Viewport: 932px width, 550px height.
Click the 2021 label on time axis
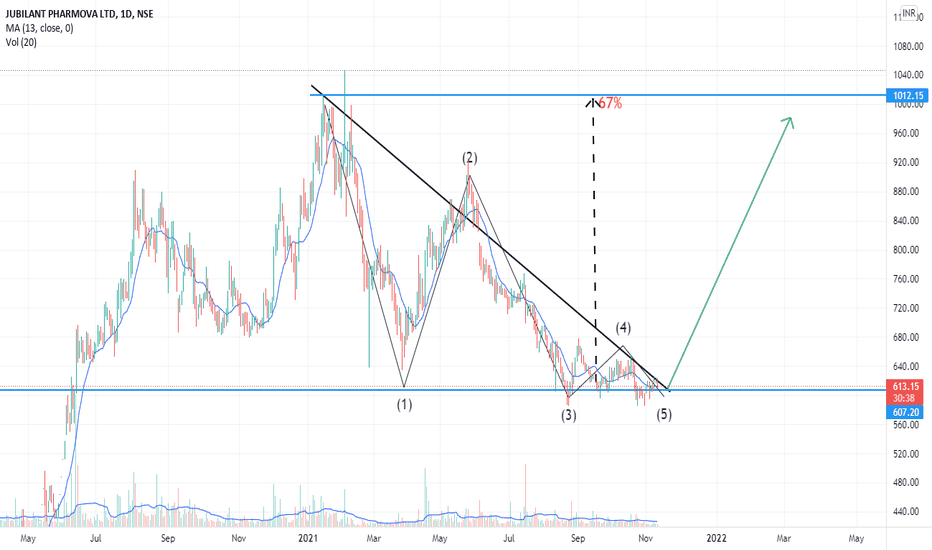pos(308,538)
